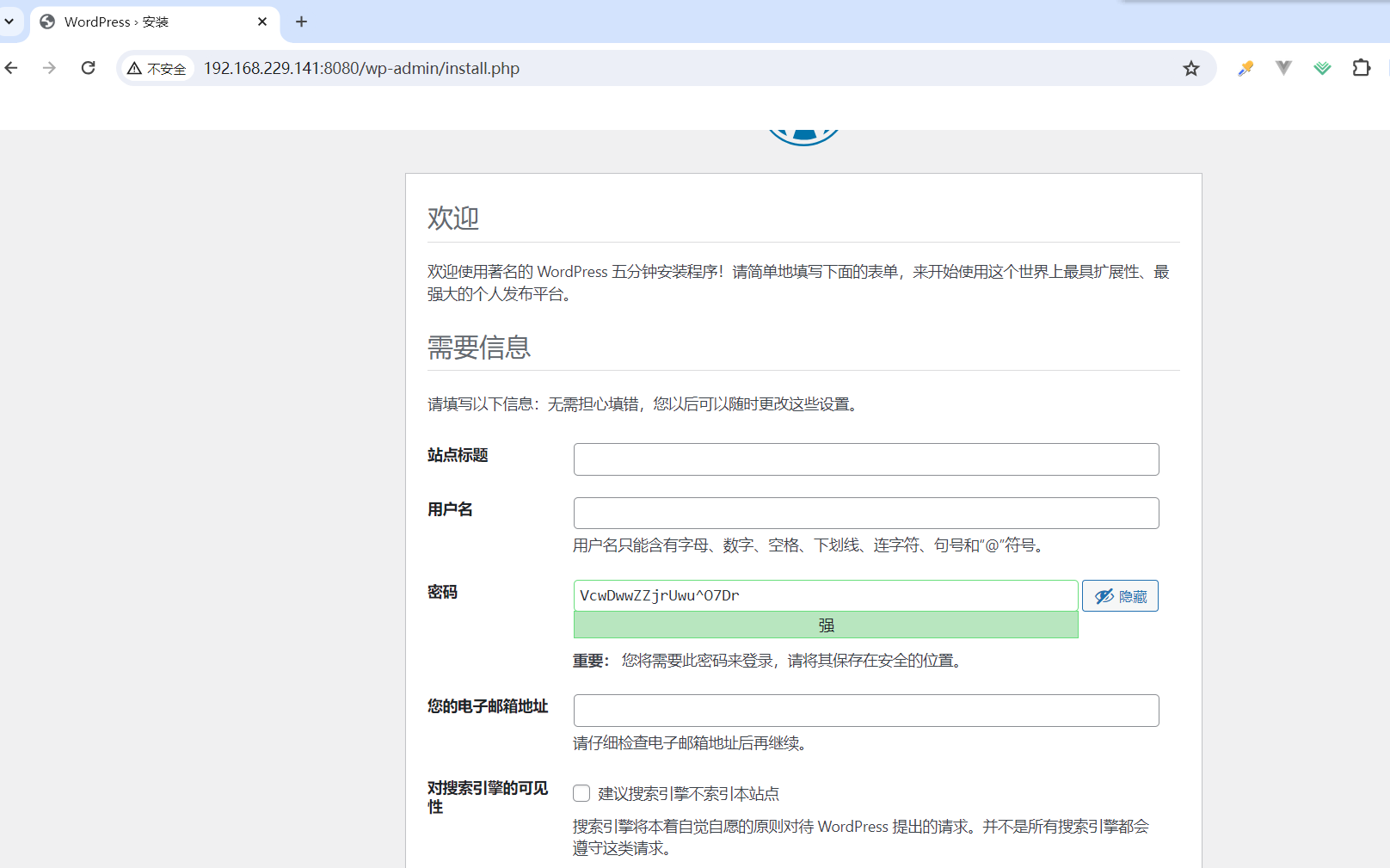Click the 重要 password notice text

[768, 661]
